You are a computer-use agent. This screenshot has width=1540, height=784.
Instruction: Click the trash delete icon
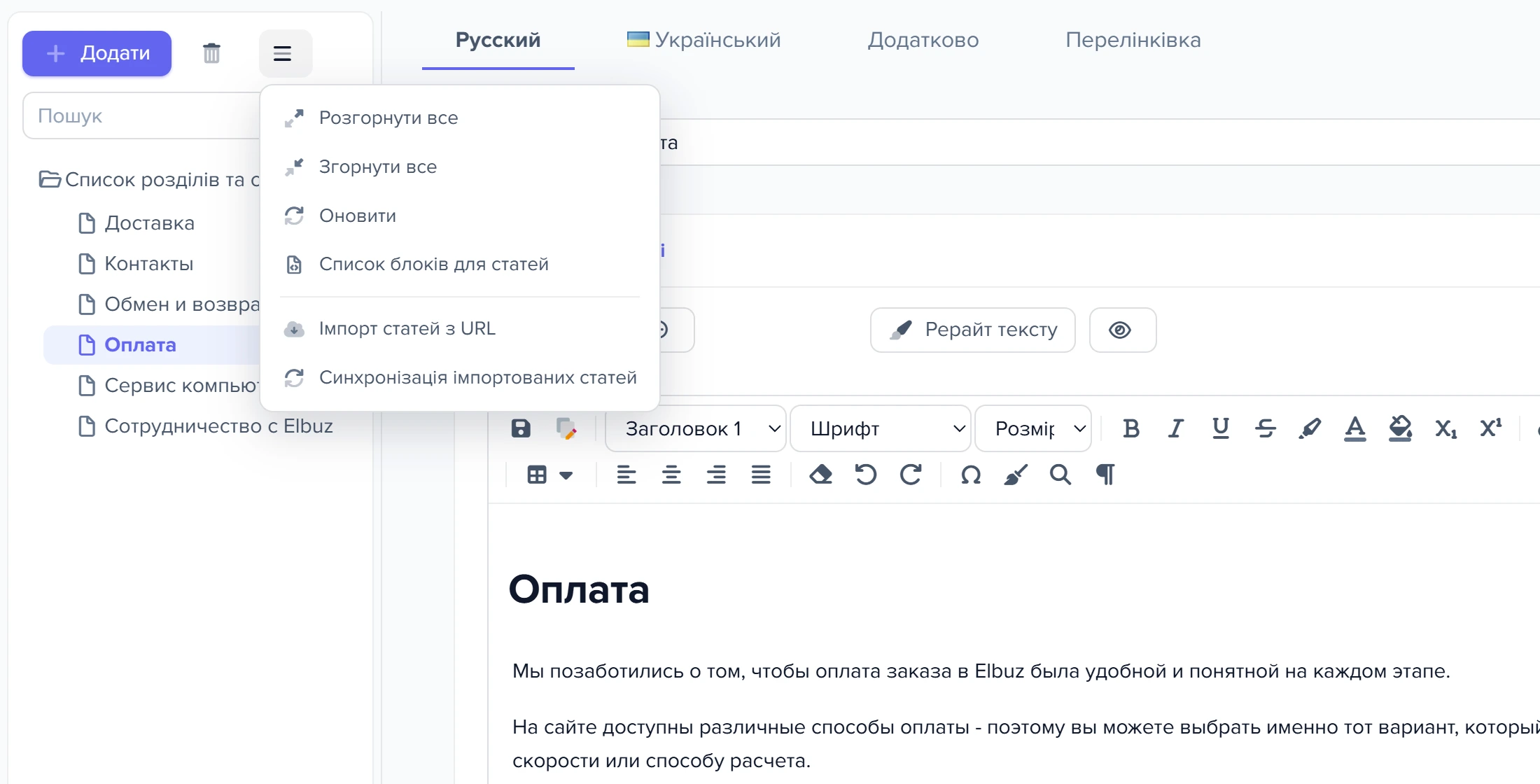coord(211,53)
